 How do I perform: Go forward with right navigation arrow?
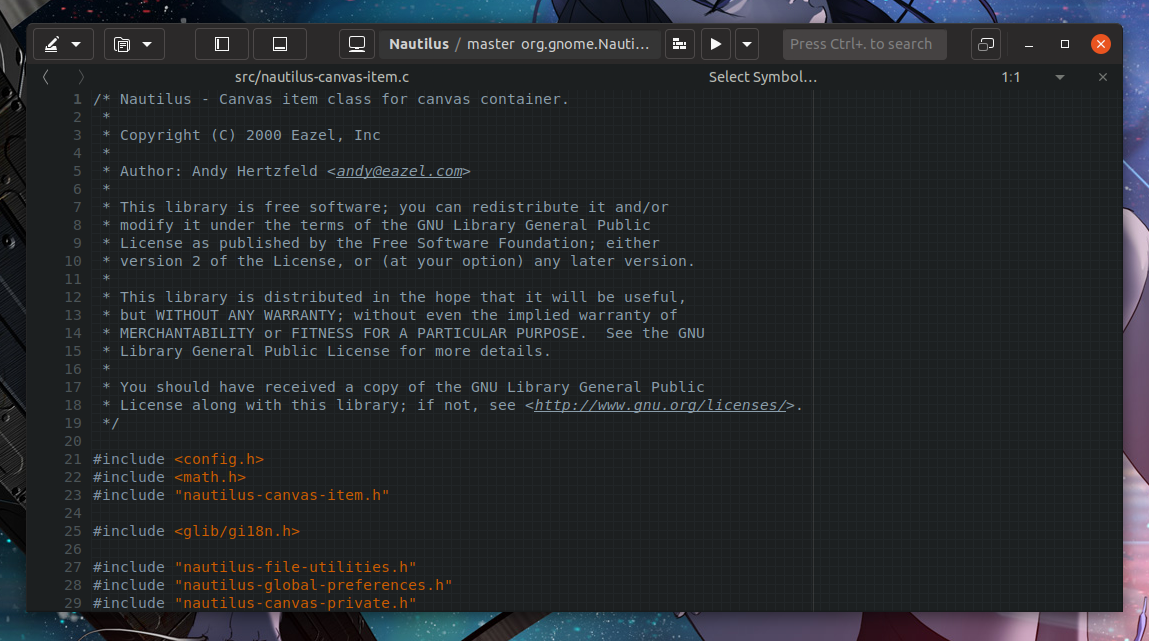pos(81,77)
